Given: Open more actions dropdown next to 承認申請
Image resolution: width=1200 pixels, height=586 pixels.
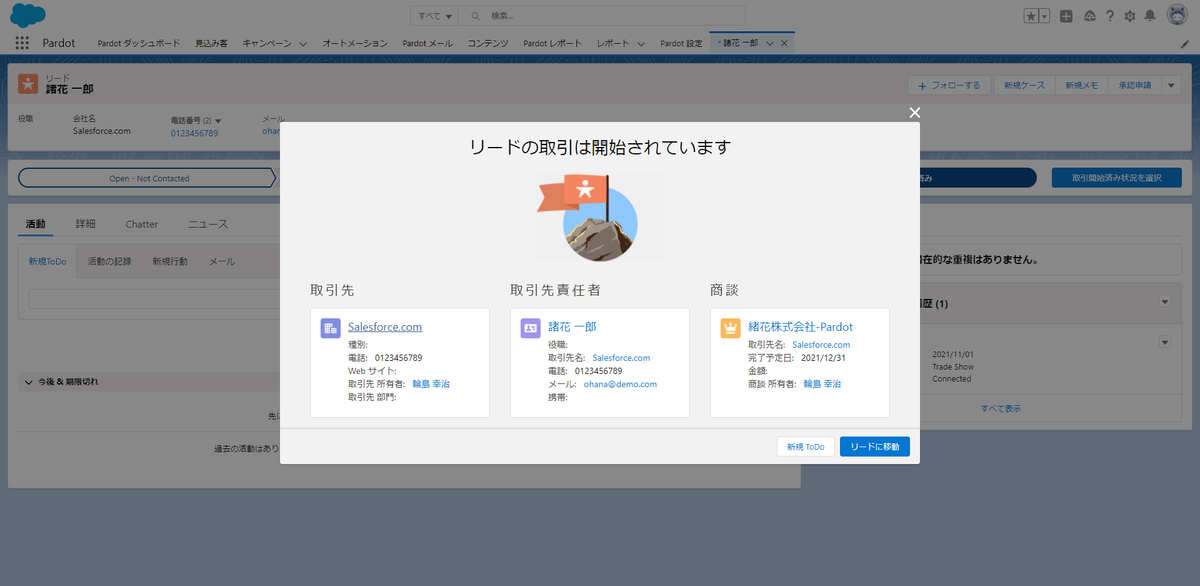Looking at the screenshot, I should pyautogui.click(x=1172, y=85).
